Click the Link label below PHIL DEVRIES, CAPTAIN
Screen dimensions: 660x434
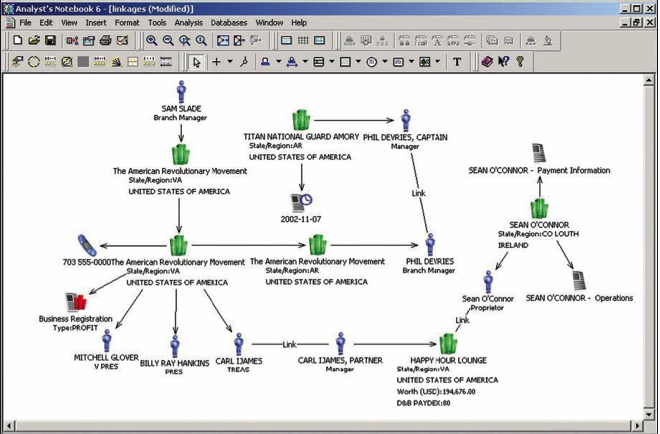[x=418, y=193]
